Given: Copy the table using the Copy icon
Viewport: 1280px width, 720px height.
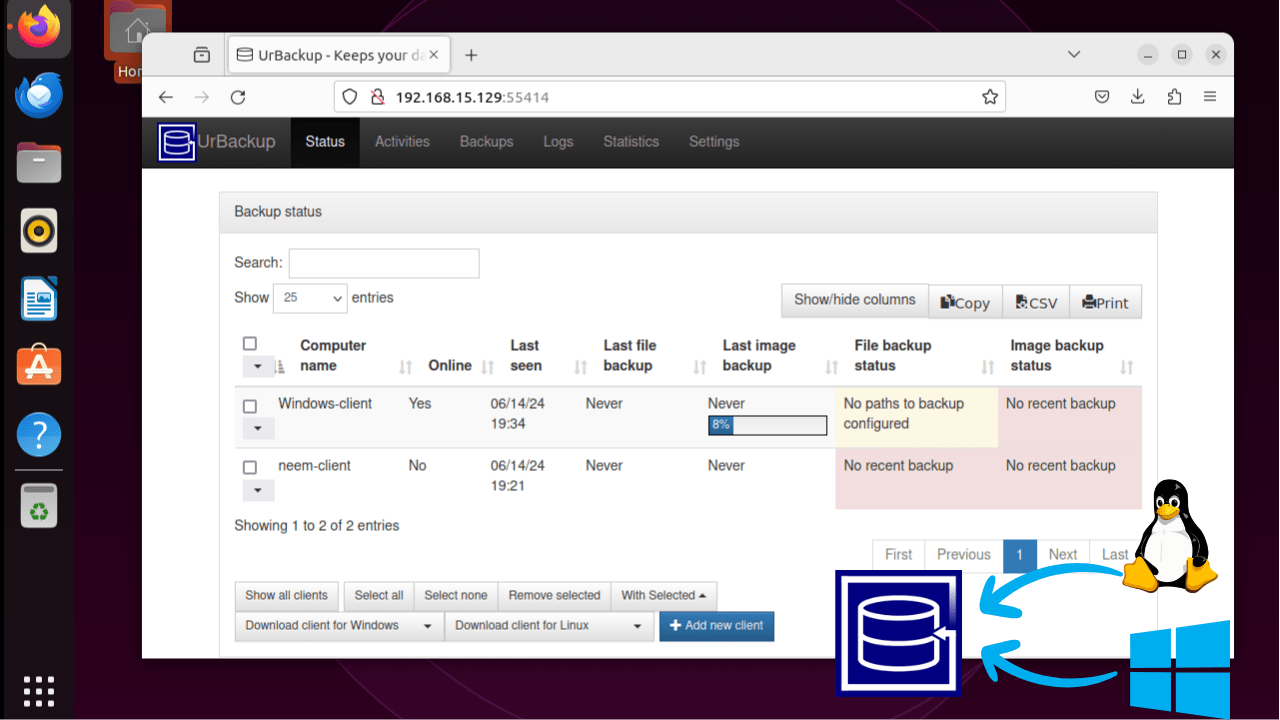Looking at the screenshot, I should pos(964,301).
